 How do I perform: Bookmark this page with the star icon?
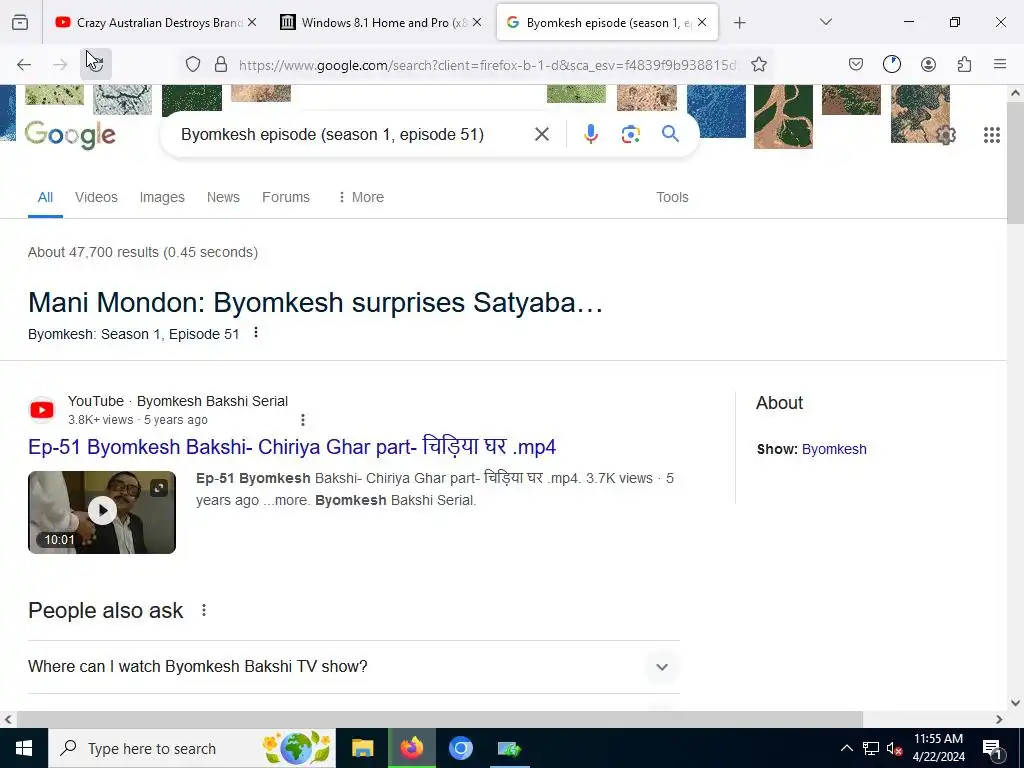758,64
